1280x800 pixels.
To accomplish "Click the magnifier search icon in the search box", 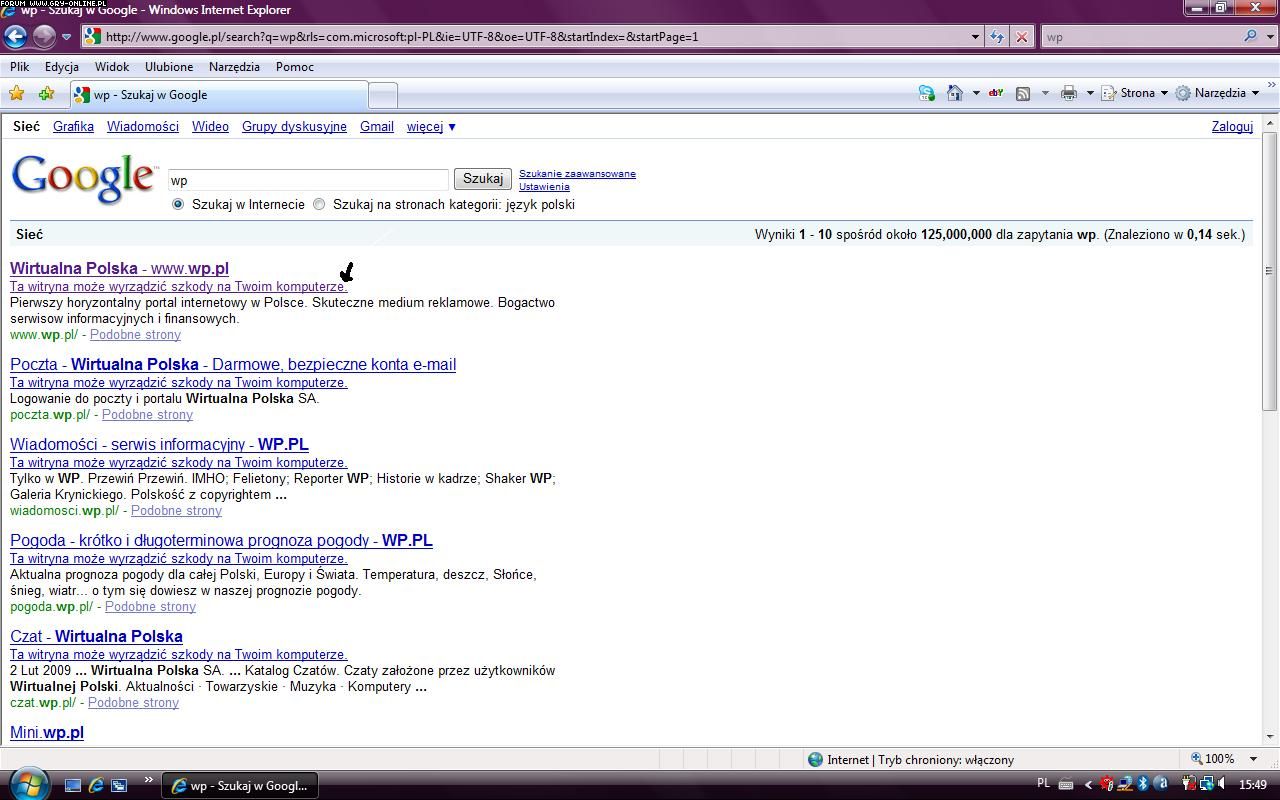I will tap(1250, 36).
